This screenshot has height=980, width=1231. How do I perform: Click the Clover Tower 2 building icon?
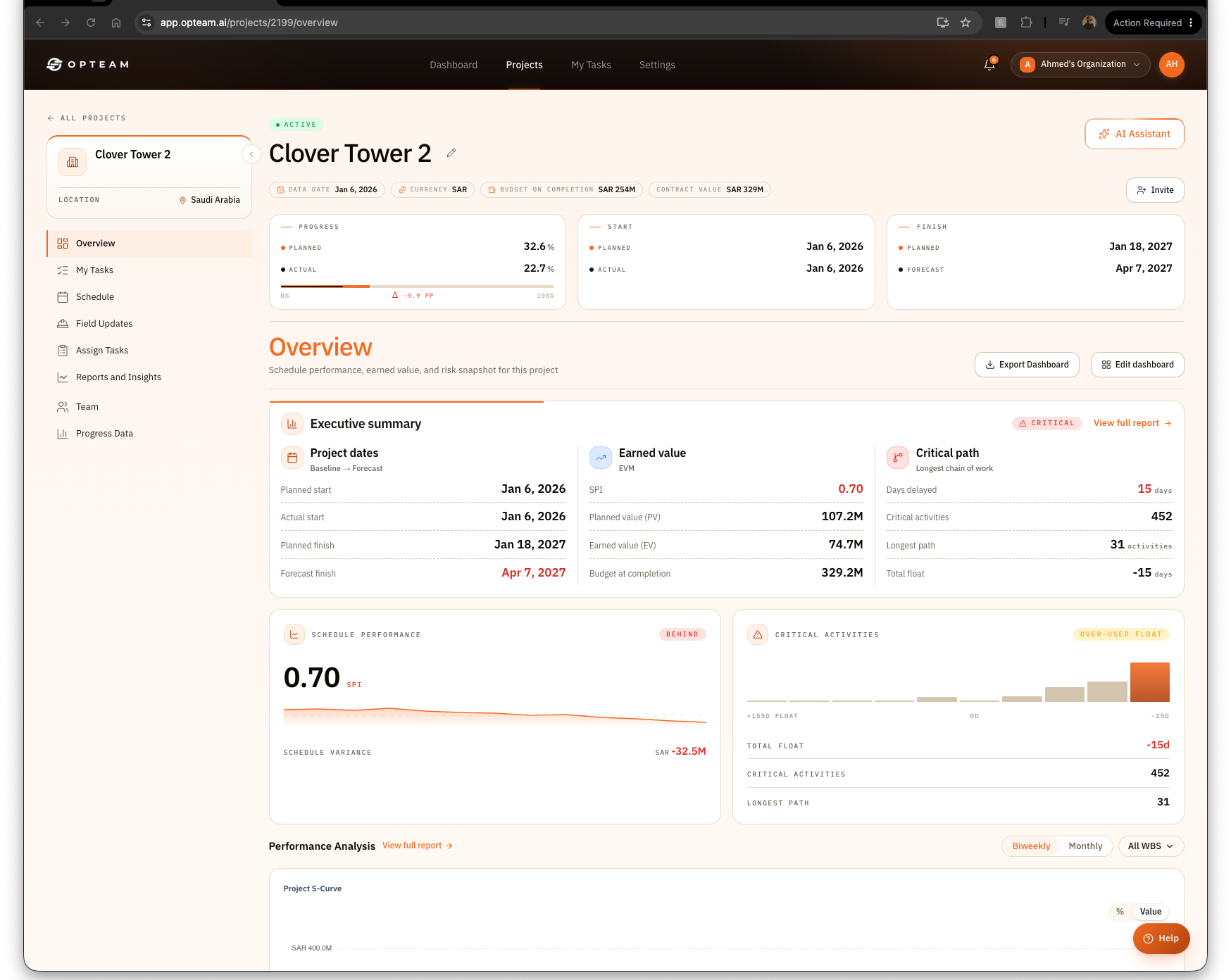click(73, 162)
